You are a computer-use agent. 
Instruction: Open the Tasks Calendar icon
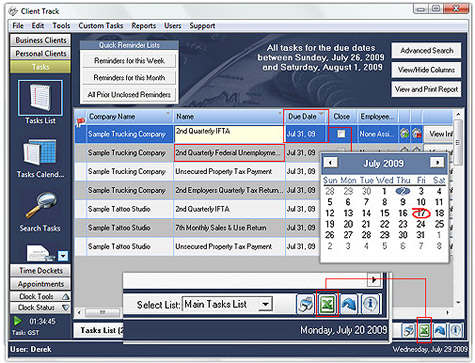40,153
